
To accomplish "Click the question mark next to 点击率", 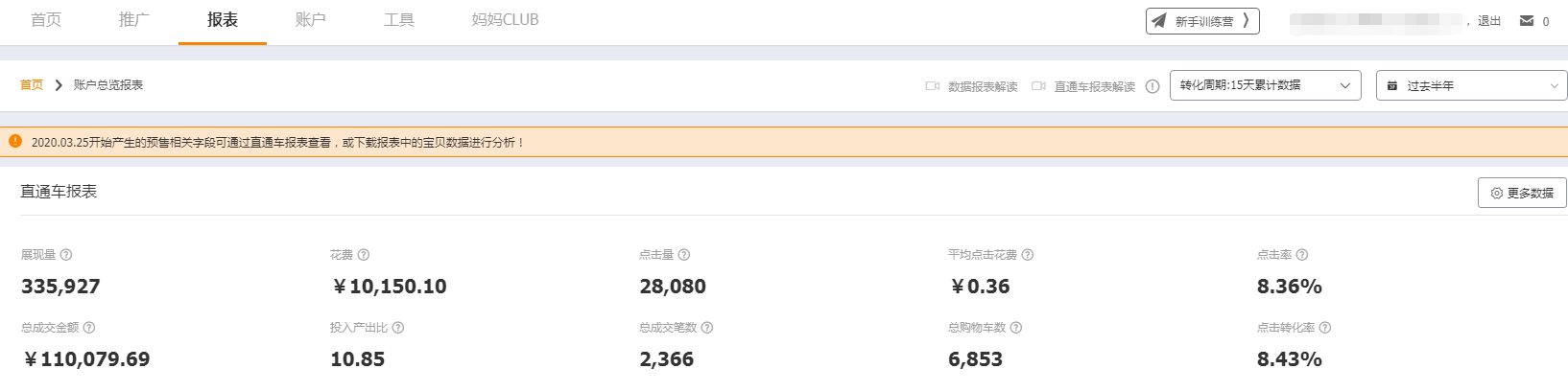I will coord(1302,255).
